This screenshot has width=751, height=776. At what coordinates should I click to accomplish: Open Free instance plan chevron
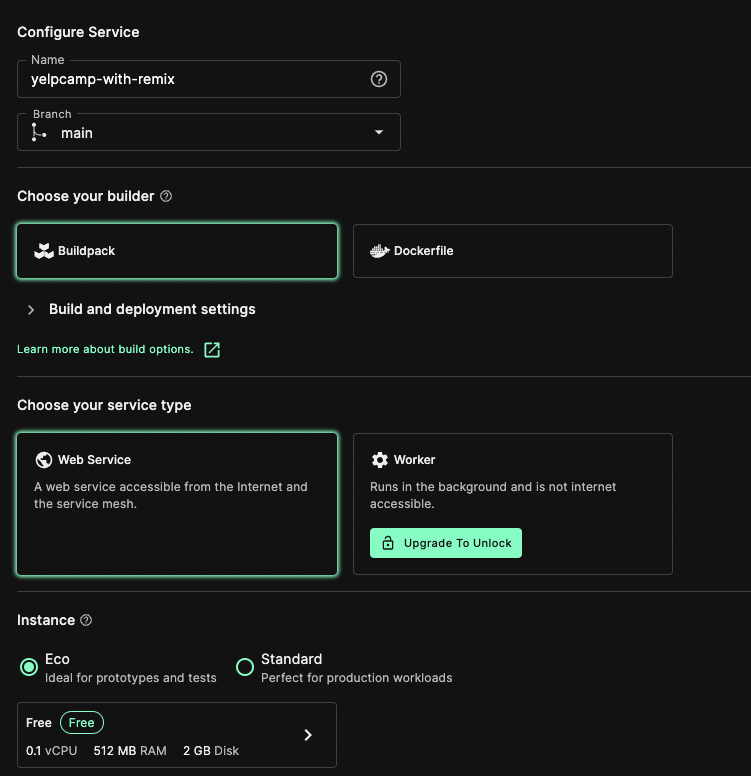308,735
